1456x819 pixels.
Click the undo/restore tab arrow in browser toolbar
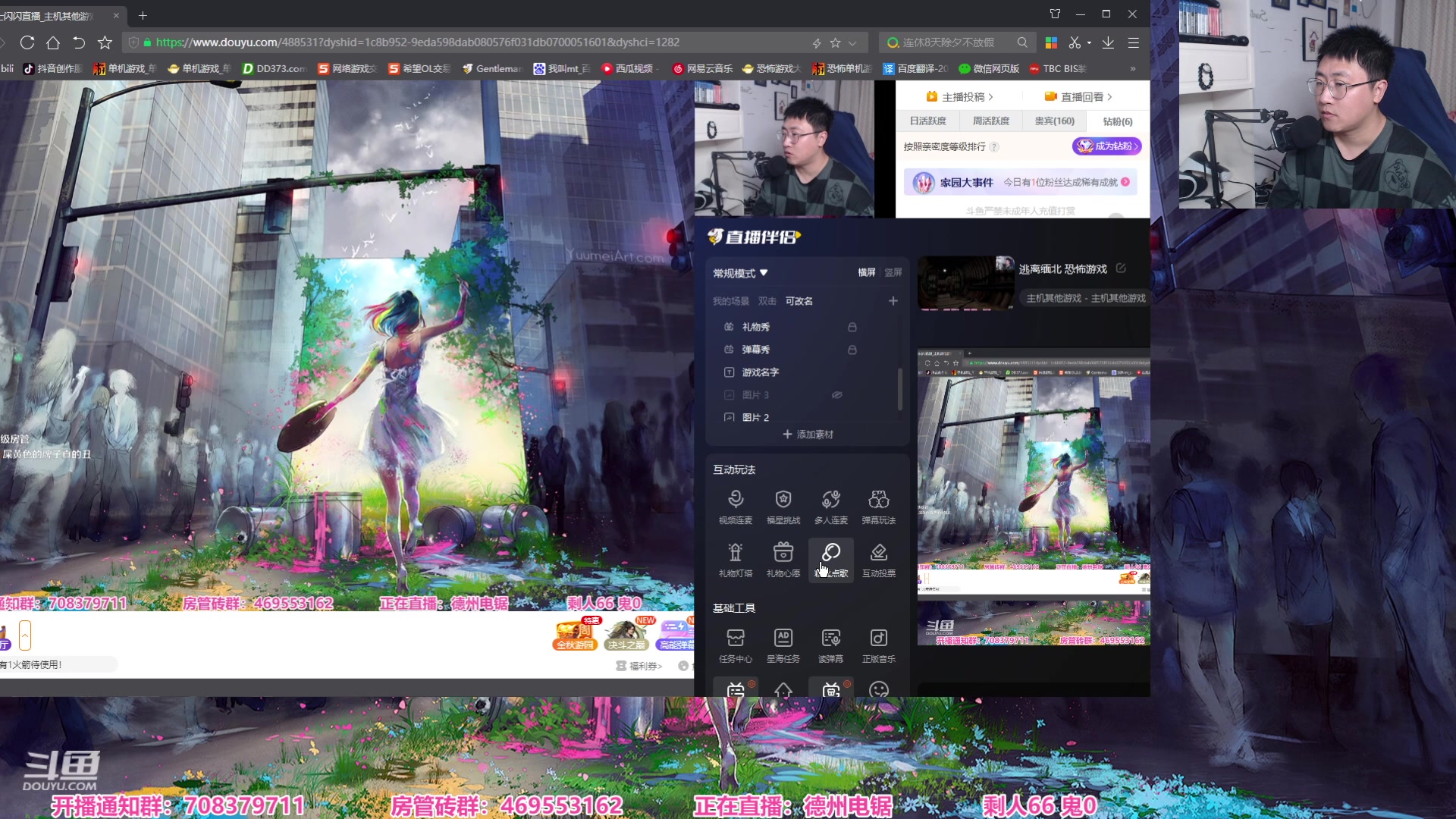pos(79,42)
